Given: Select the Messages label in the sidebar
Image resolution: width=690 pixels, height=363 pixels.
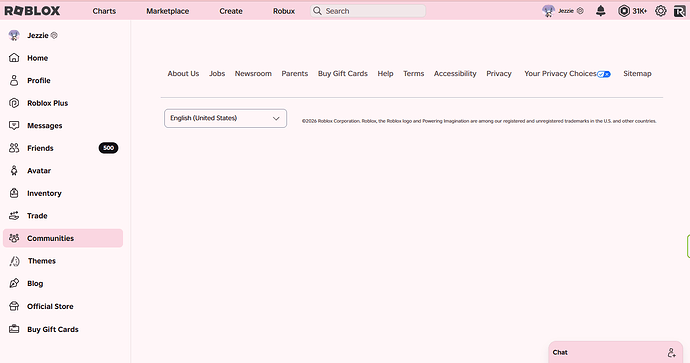Looking at the screenshot, I should point(44,125).
